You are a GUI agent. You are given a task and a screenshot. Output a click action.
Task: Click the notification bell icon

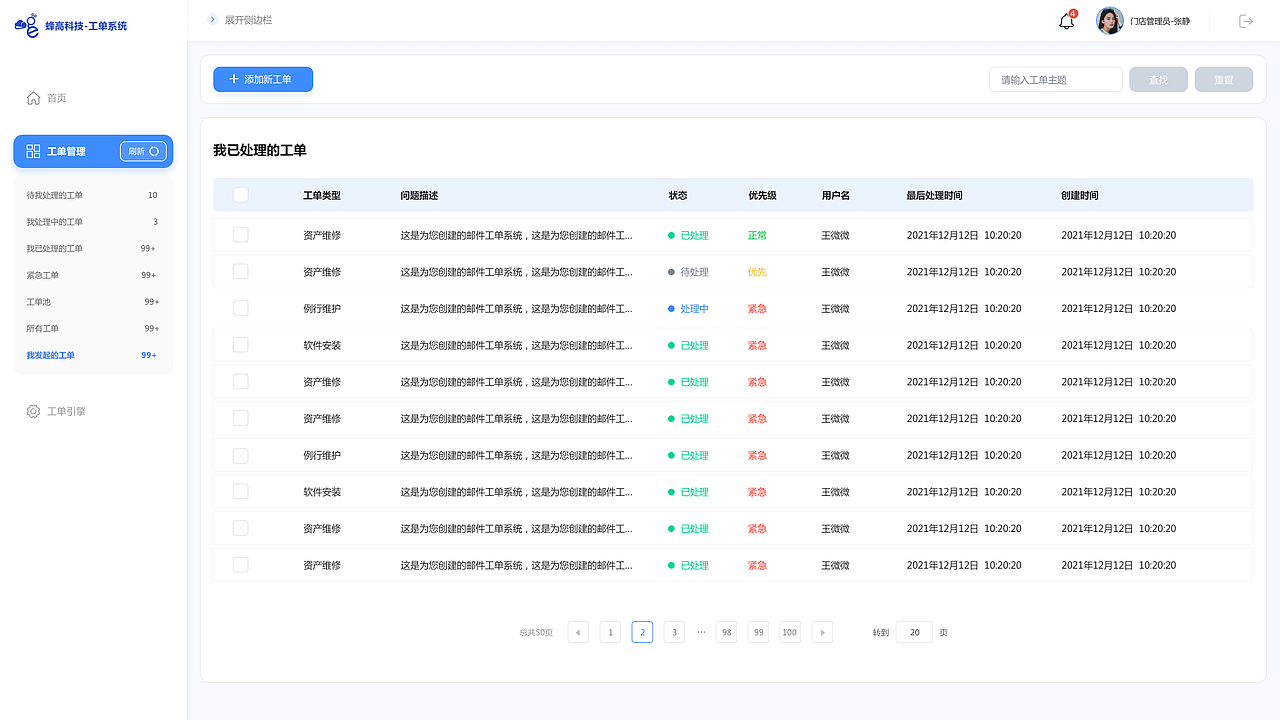click(x=1066, y=21)
